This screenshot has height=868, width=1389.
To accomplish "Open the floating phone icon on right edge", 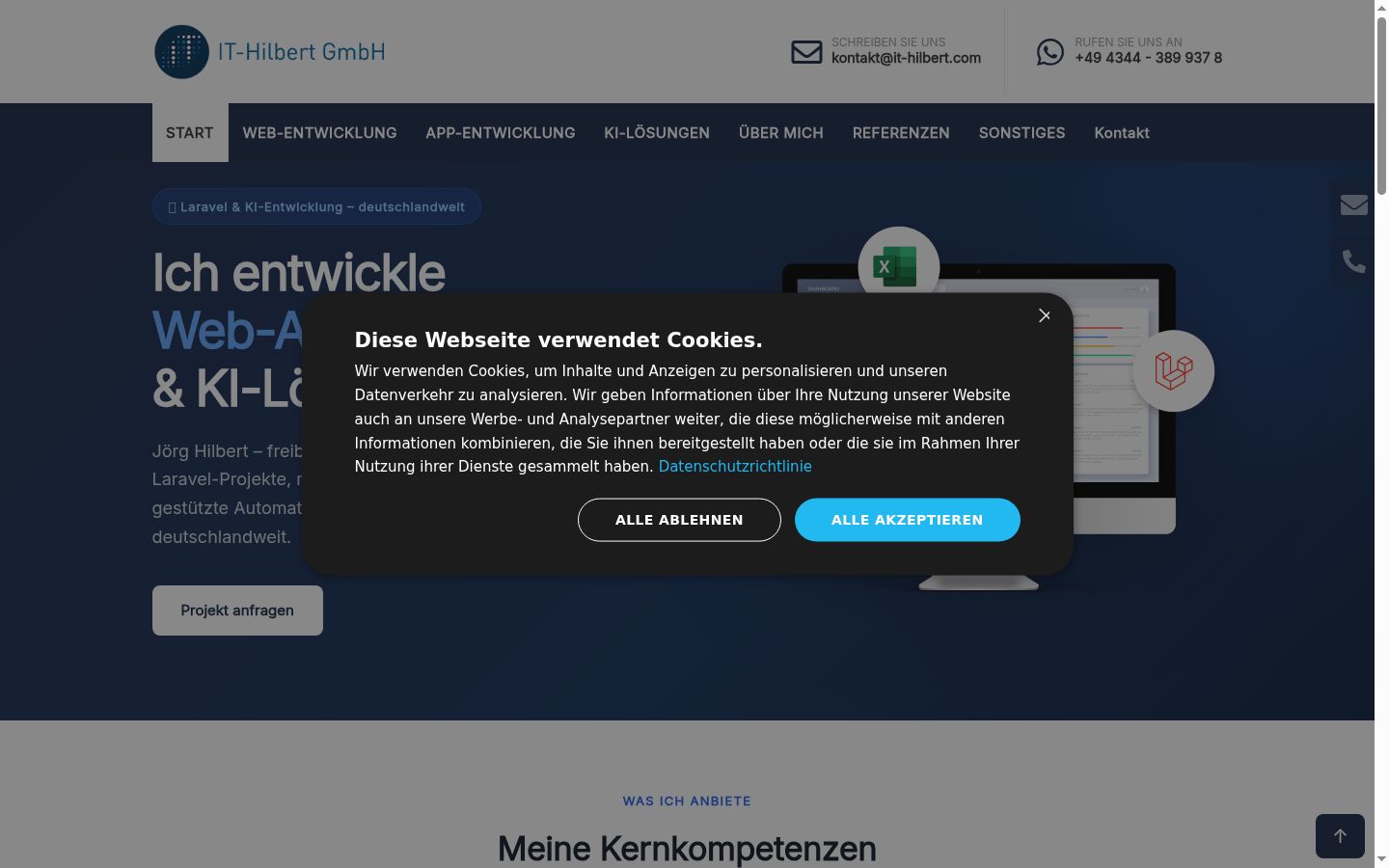I will click(1353, 261).
